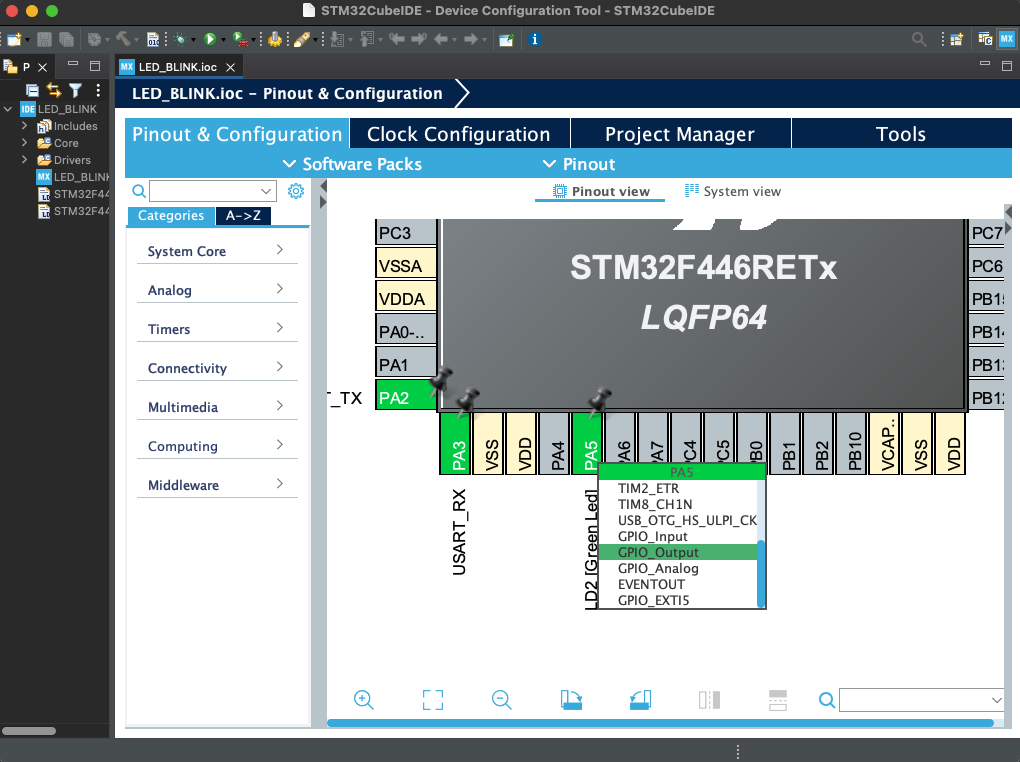Open the Project Explorer view menu dots
This screenshot has width=1020, height=762.
(98, 90)
